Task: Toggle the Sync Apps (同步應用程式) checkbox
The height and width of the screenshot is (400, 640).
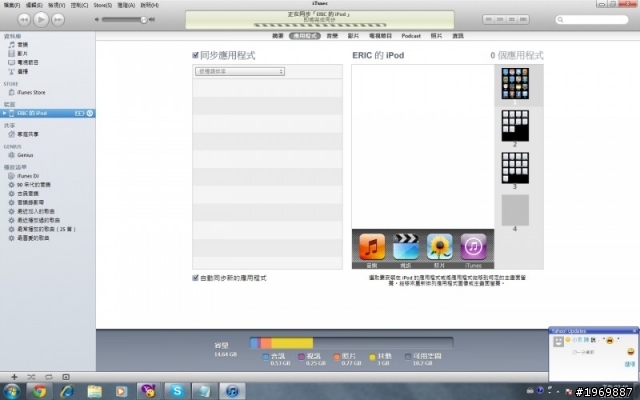Action: [196, 55]
